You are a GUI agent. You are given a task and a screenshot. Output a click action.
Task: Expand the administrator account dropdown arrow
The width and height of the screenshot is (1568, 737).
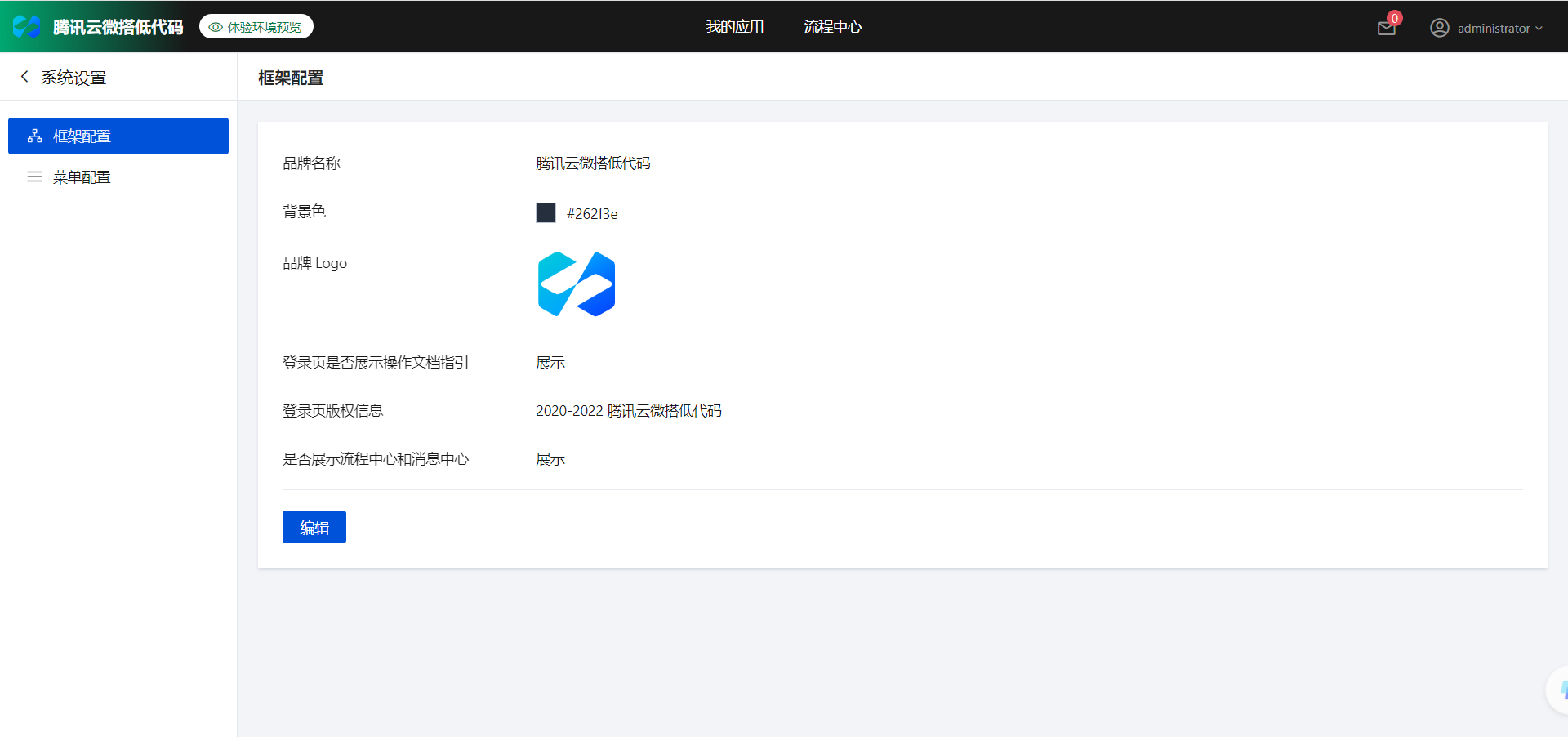click(1539, 29)
